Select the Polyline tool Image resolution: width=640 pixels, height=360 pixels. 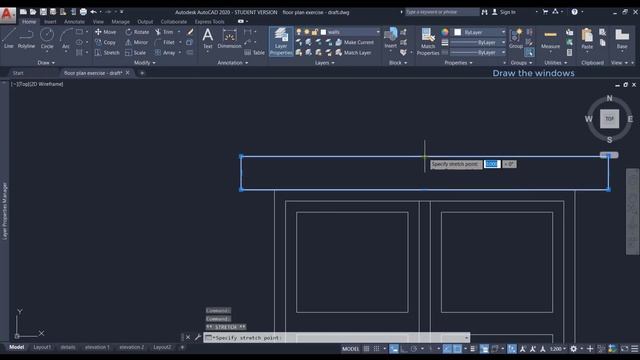(26, 38)
